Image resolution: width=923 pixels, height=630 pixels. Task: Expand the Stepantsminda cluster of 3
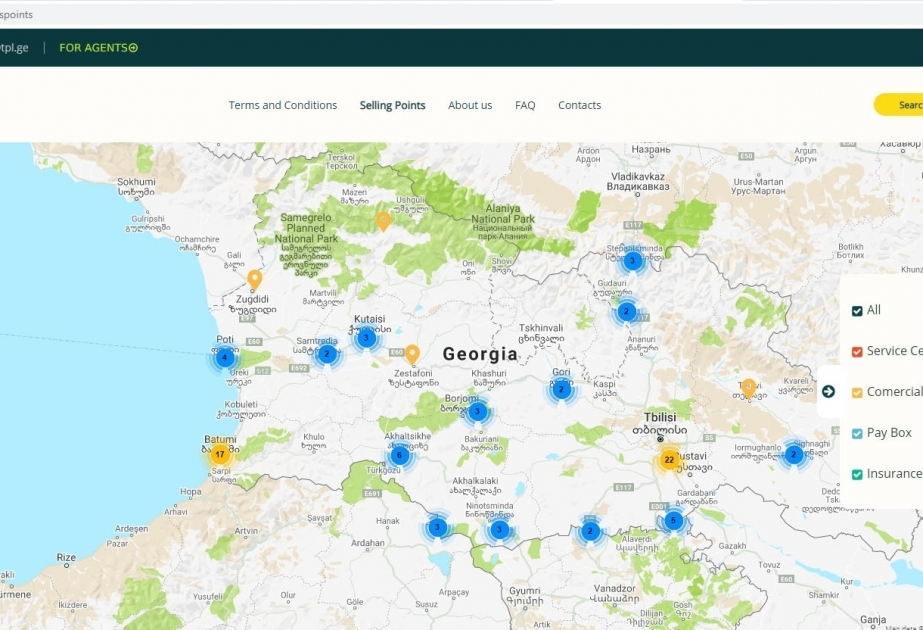coord(632,260)
